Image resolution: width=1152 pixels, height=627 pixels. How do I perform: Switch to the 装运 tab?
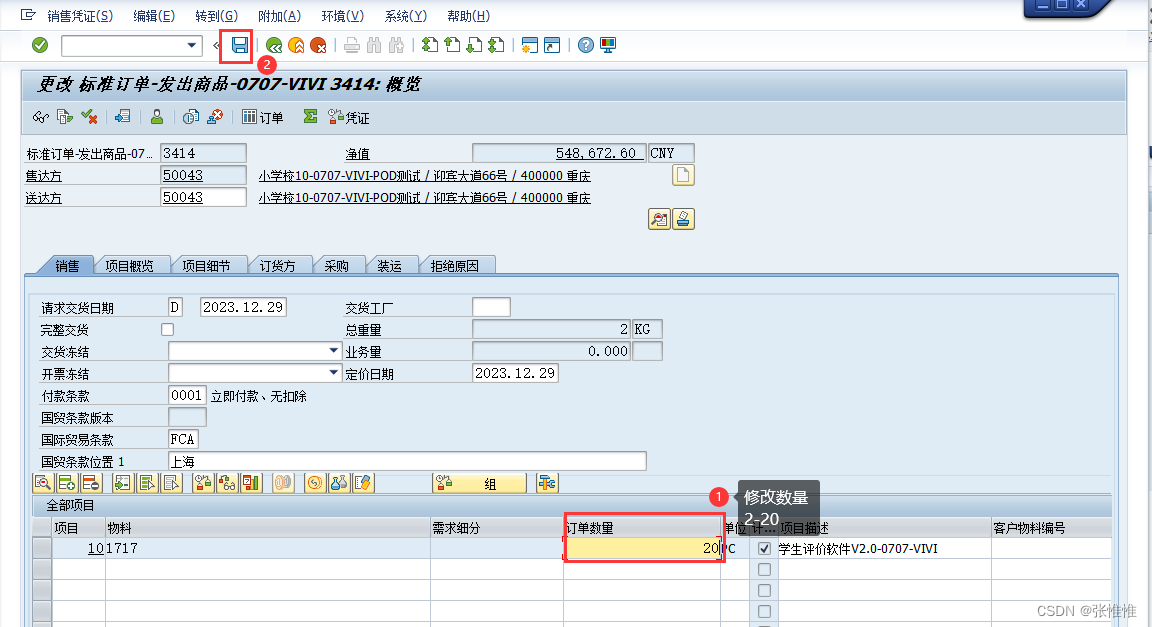click(x=391, y=265)
